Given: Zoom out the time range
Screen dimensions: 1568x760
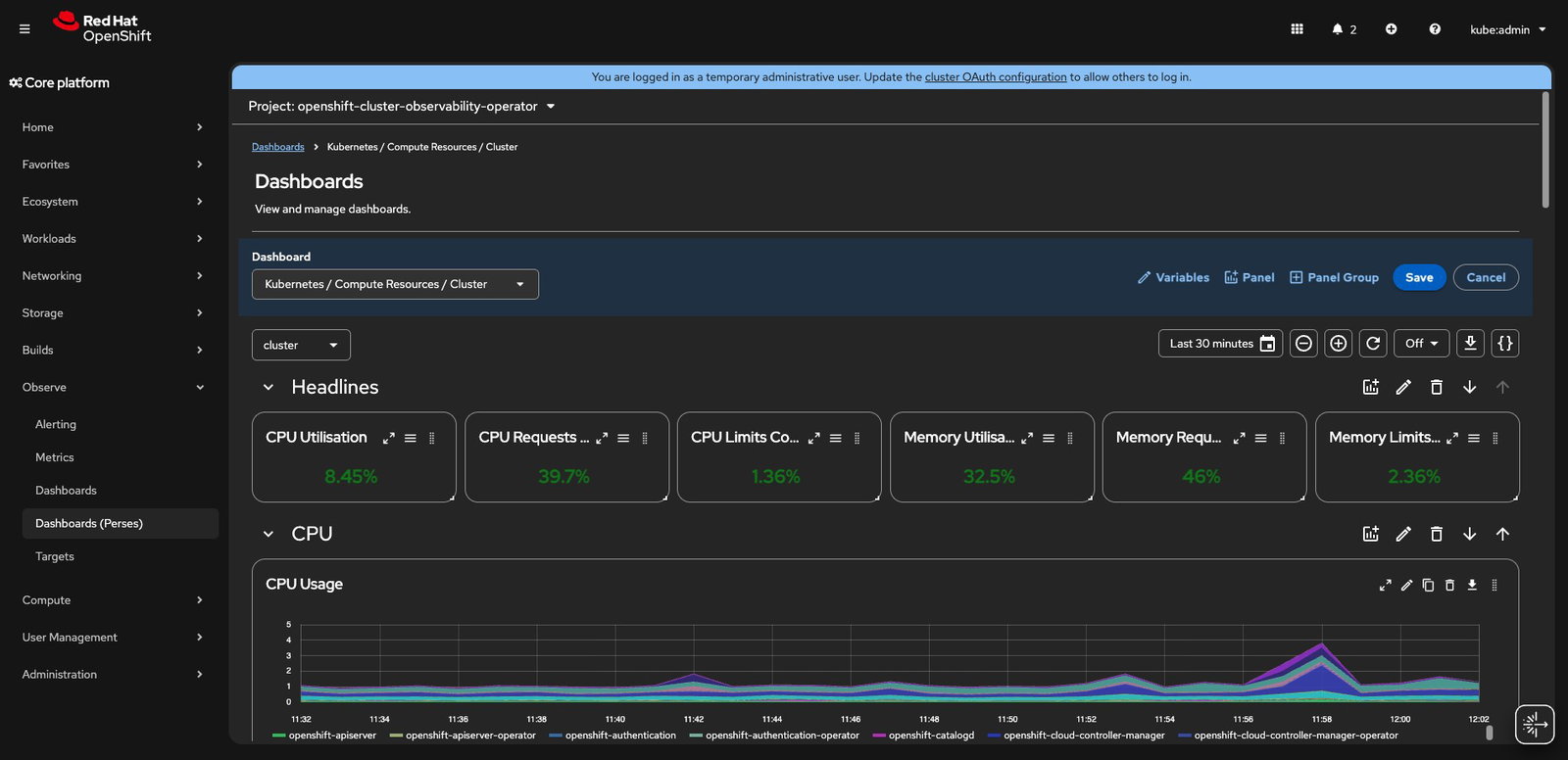Looking at the screenshot, I should (1303, 344).
